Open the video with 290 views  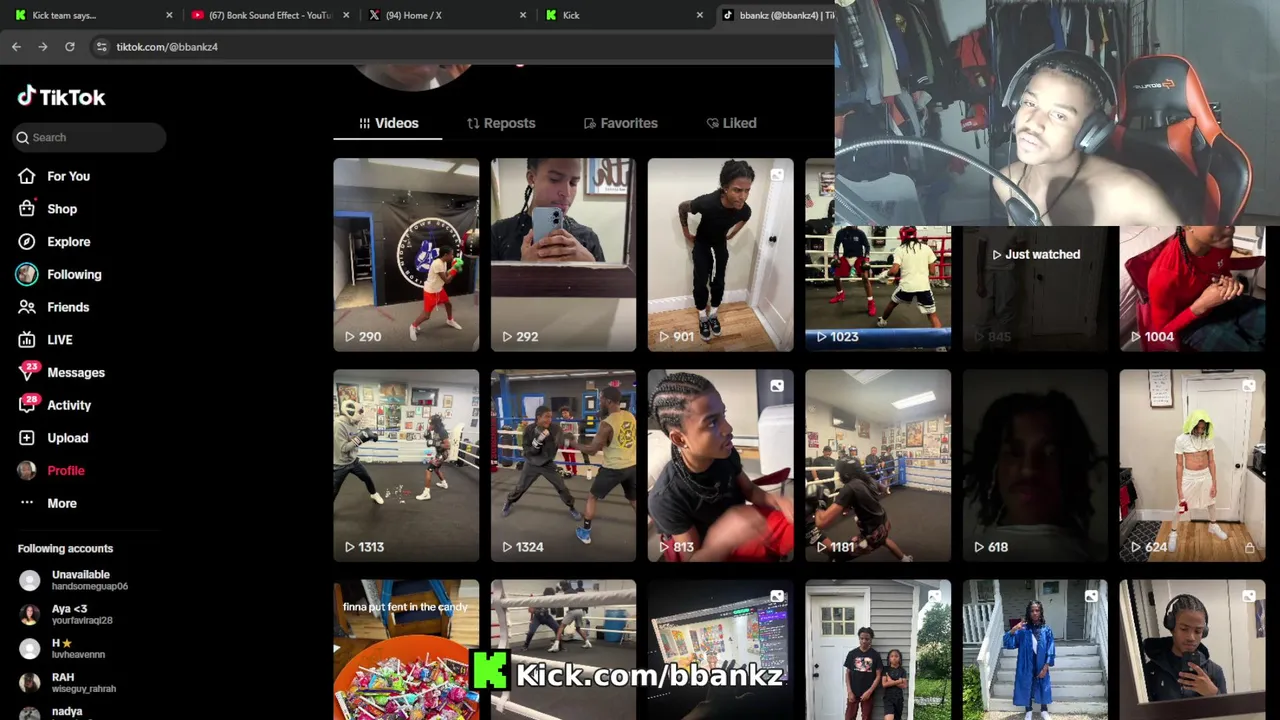[406, 255]
